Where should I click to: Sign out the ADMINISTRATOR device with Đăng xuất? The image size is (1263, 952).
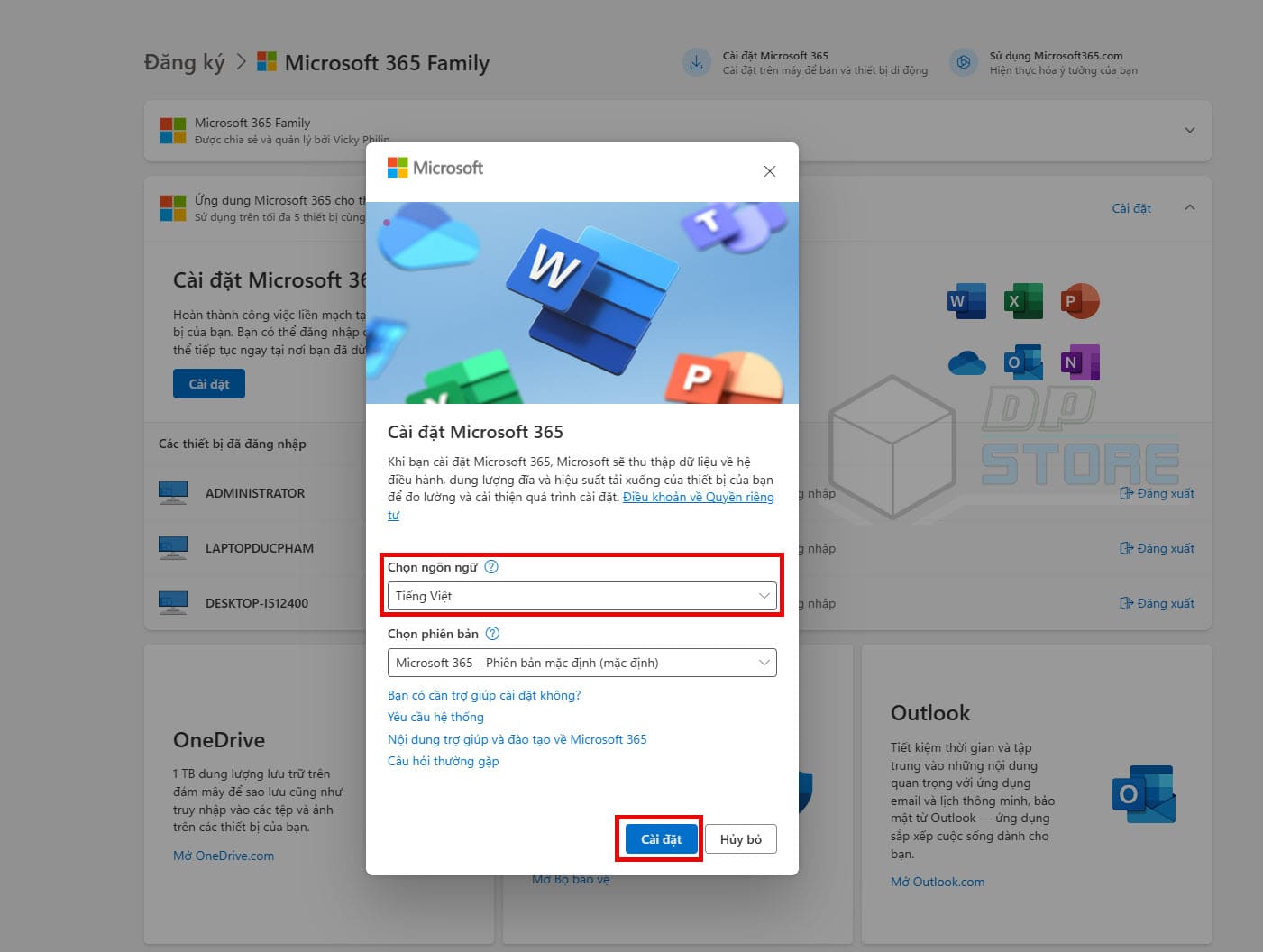[x=1158, y=493]
